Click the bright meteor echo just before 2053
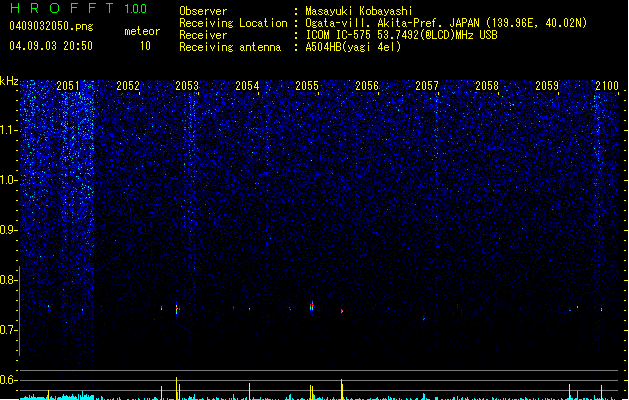The image size is (629, 400). click(177, 309)
